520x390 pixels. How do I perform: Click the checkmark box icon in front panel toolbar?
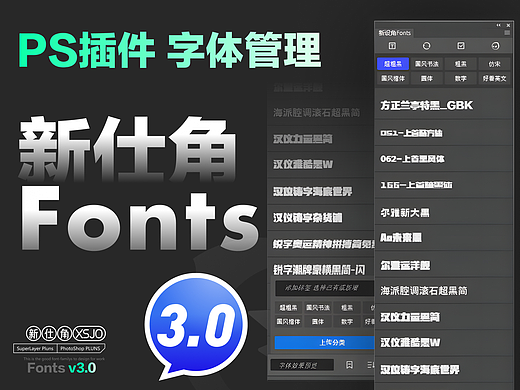[x=461, y=46]
